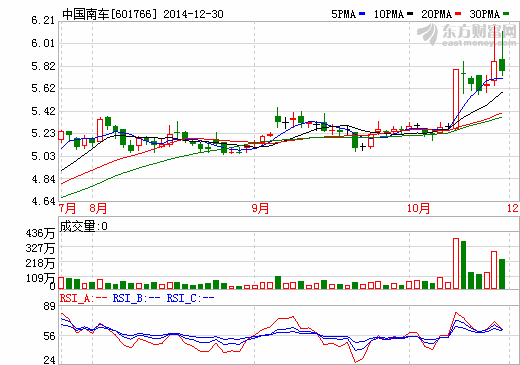Click the tallest red volume bar
520x365 pixels.
(x=456, y=263)
